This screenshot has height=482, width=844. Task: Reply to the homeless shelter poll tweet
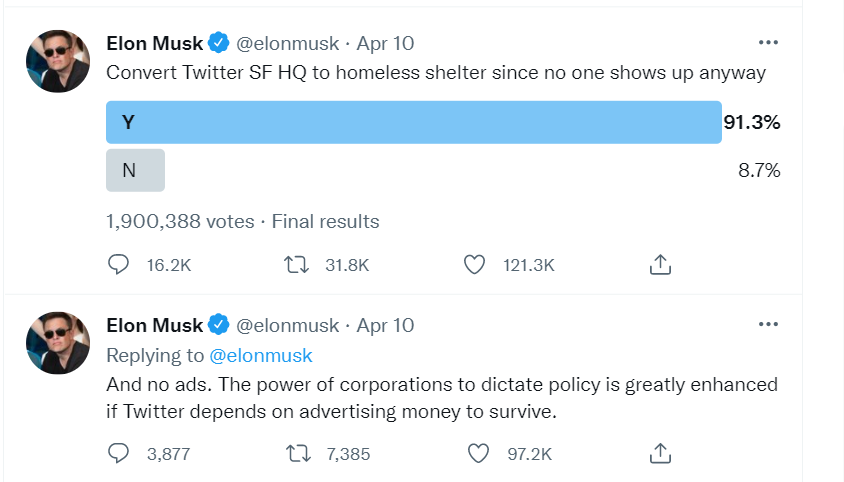coord(119,264)
